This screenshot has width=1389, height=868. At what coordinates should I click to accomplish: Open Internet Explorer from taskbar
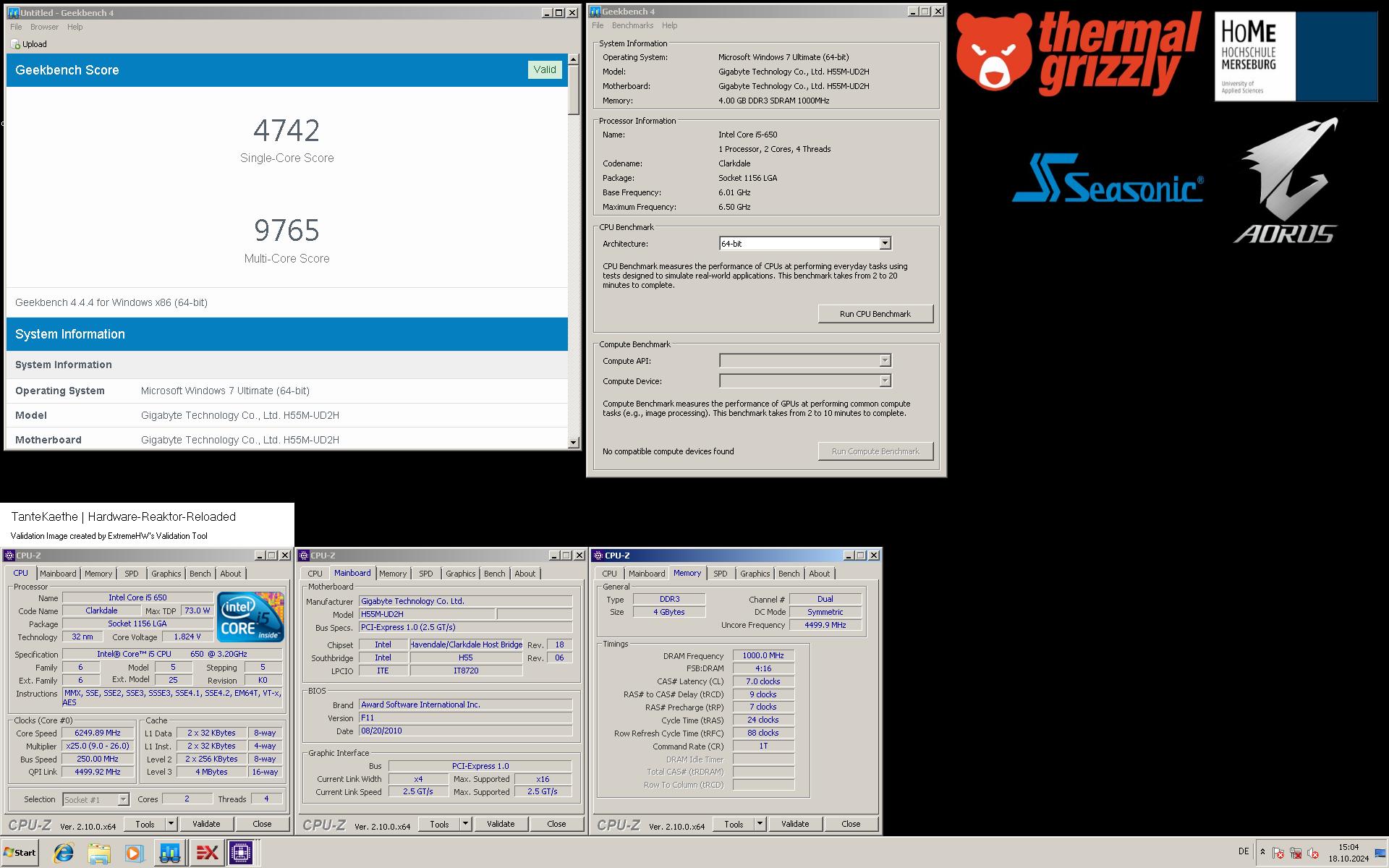click(64, 853)
